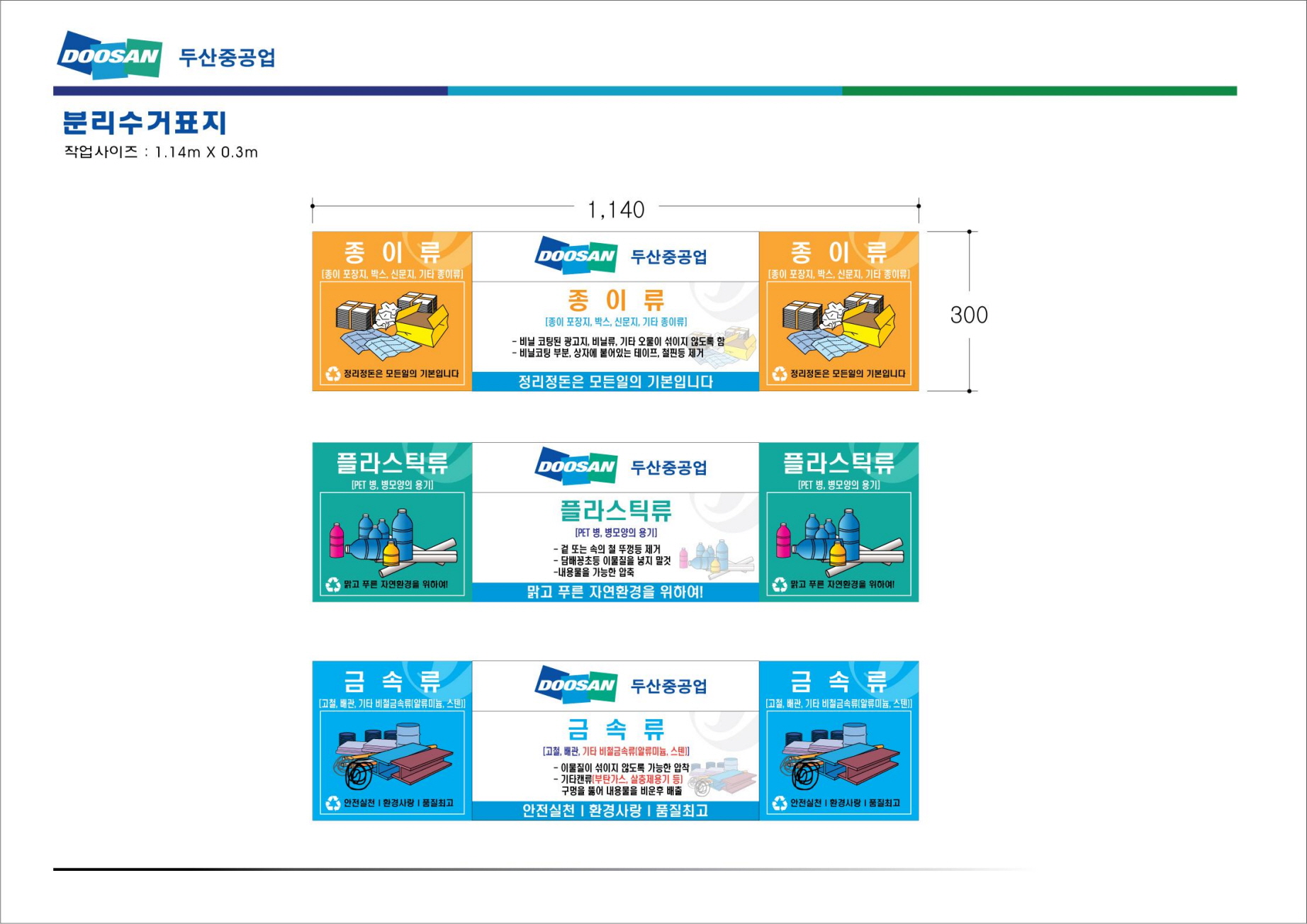
Task: Click the 분리수거표지 page title
Action: [x=145, y=123]
